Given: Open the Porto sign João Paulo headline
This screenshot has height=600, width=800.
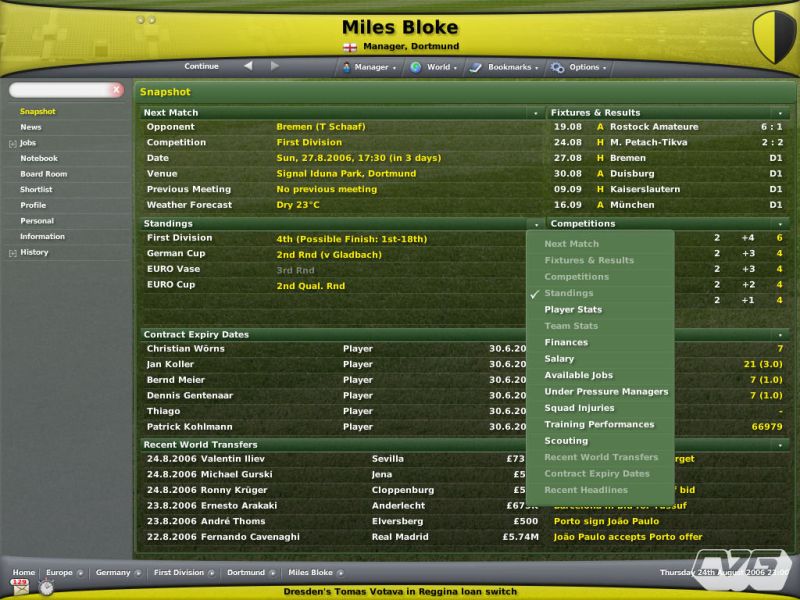Looking at the screenshot, I should (x=606, y=521).
